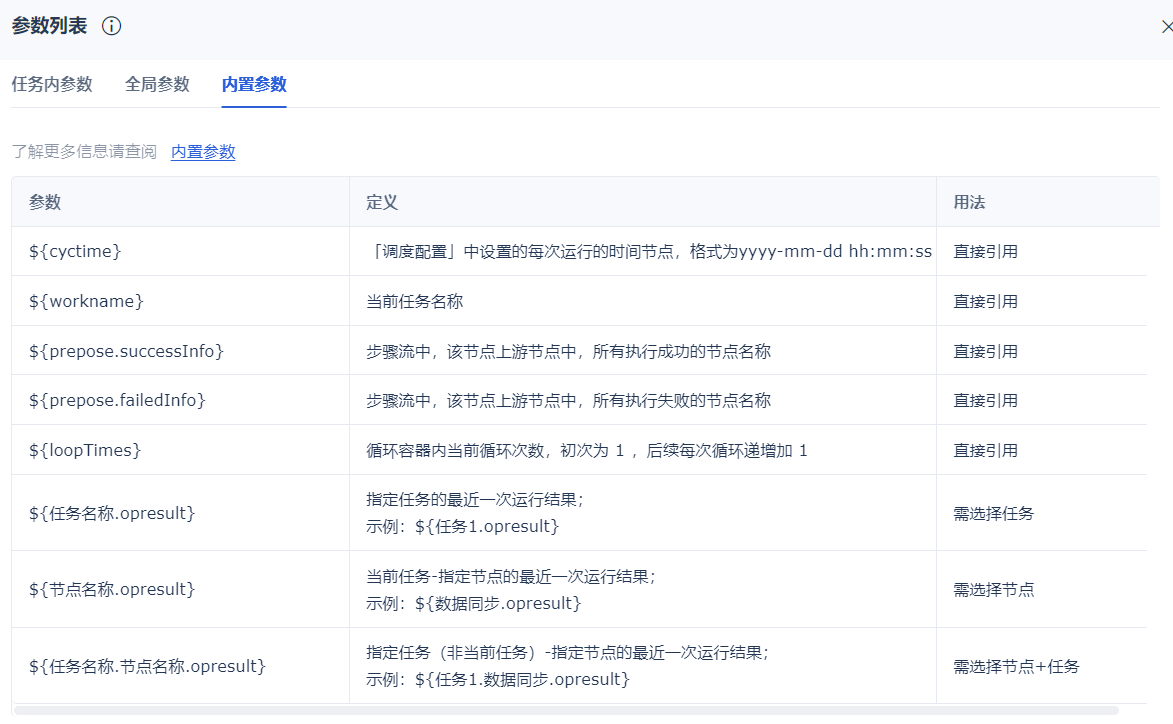Pick the ${loopTimes} parameter

tap(85, 450)
